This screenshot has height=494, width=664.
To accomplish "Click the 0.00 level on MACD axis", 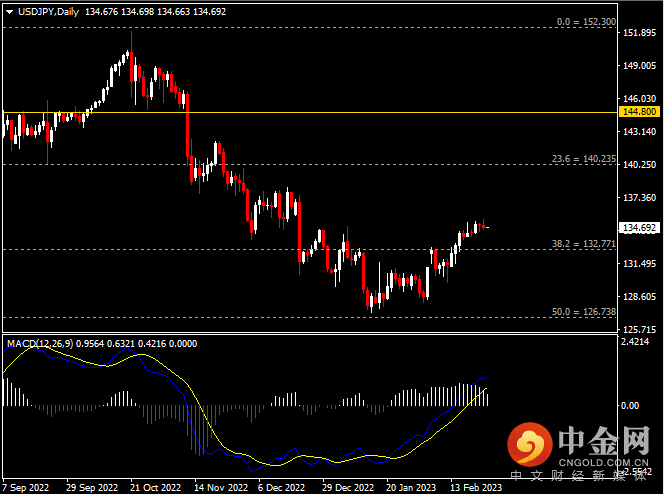I will coord(630,406).
